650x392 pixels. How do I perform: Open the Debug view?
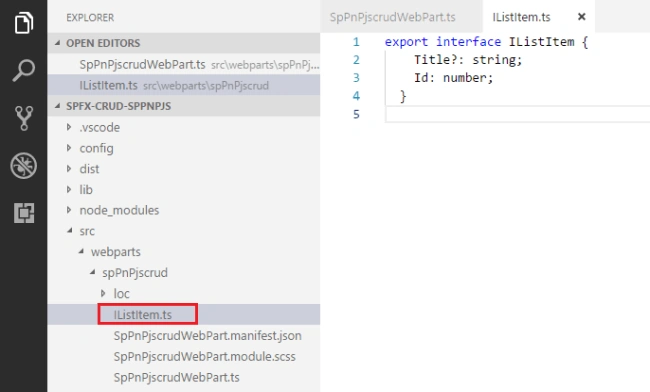[x=24, y=166]
